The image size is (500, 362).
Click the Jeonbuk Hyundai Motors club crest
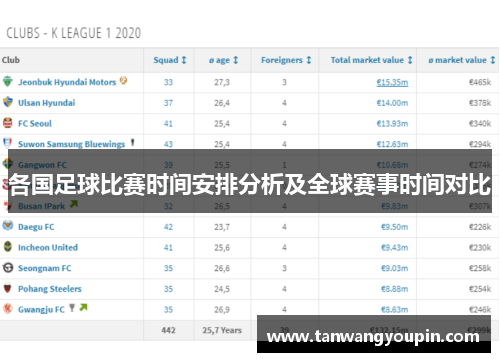pos(8,81)
